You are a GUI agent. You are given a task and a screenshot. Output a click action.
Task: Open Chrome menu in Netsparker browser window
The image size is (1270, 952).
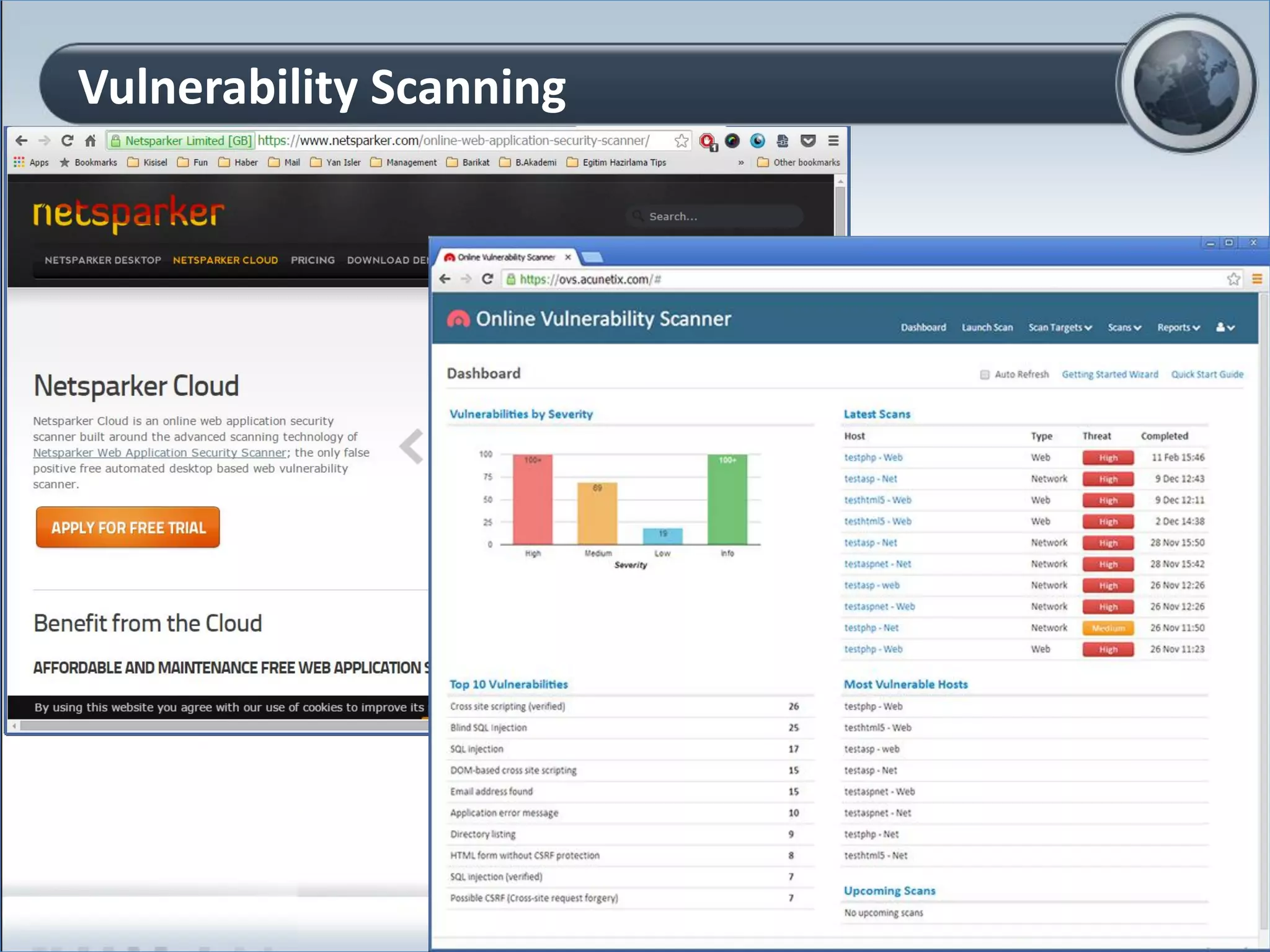pos(833,141)
